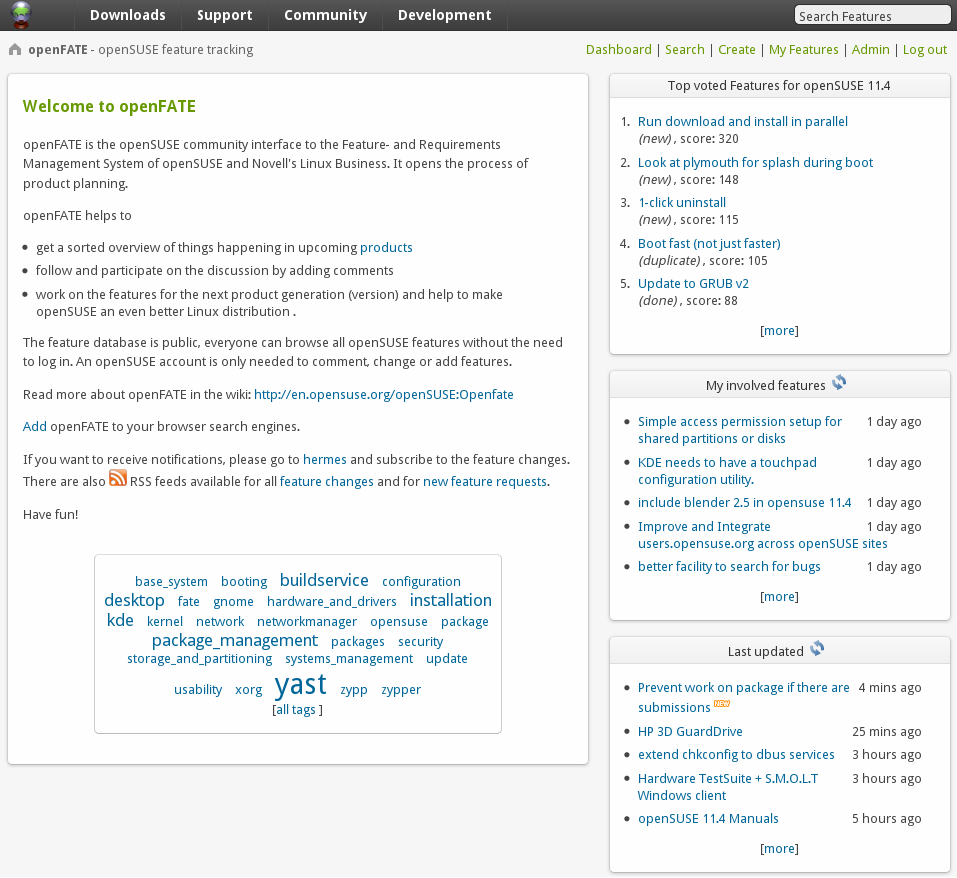
Task: Open the Create feature page
Action: [737, 49]
